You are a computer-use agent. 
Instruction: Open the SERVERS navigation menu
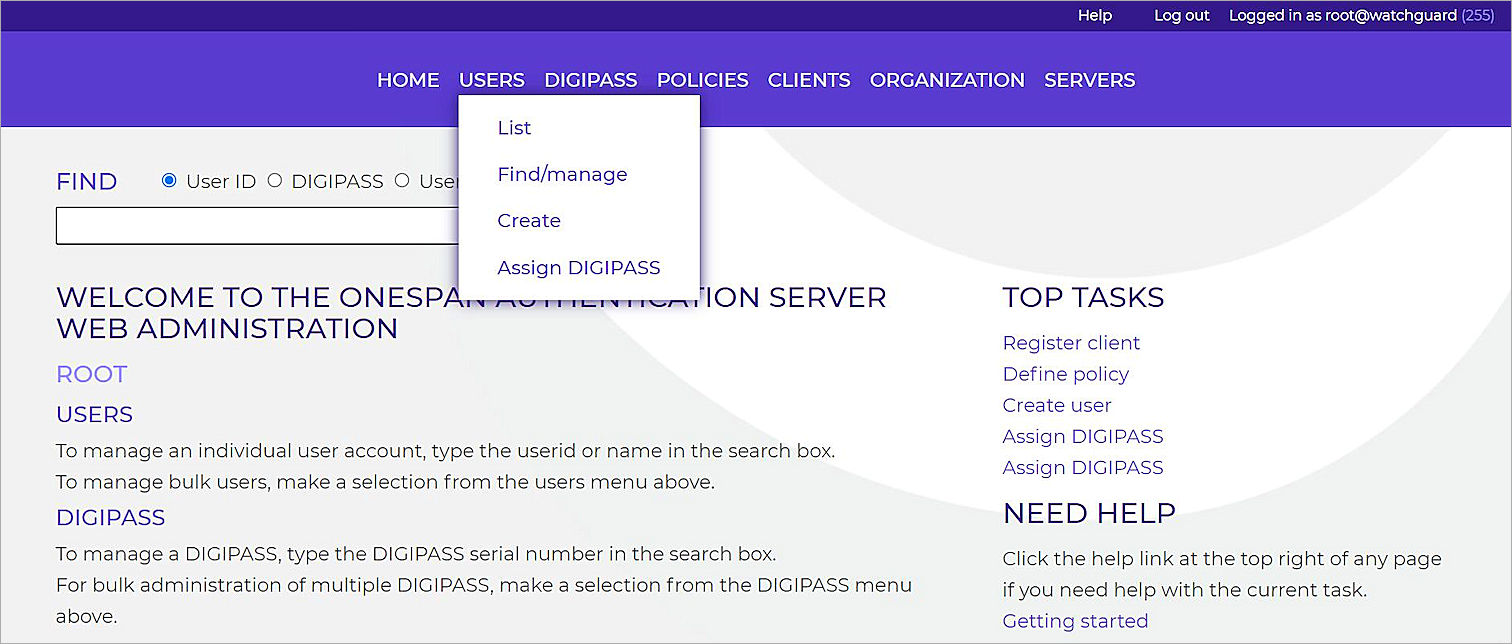tap(1089, 80)
